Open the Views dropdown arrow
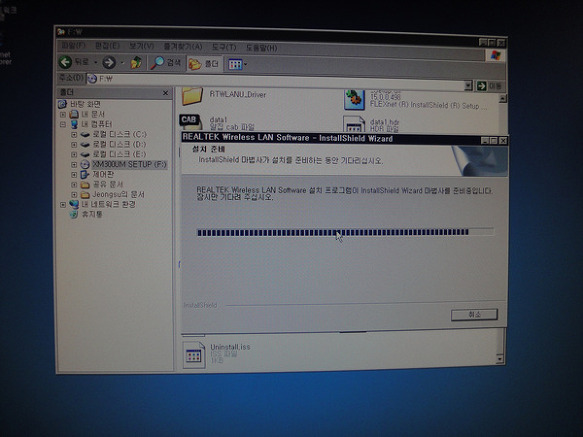This screenshot has width=583, height=437. pos(245,65)
